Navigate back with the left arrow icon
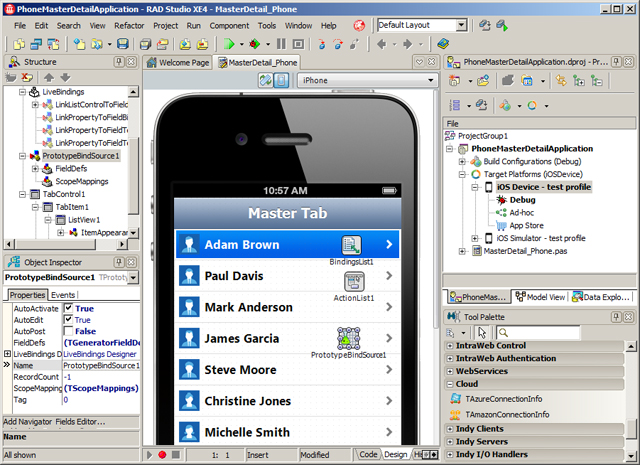The height and width of the screenshot is (465, 640). [382, 44]
